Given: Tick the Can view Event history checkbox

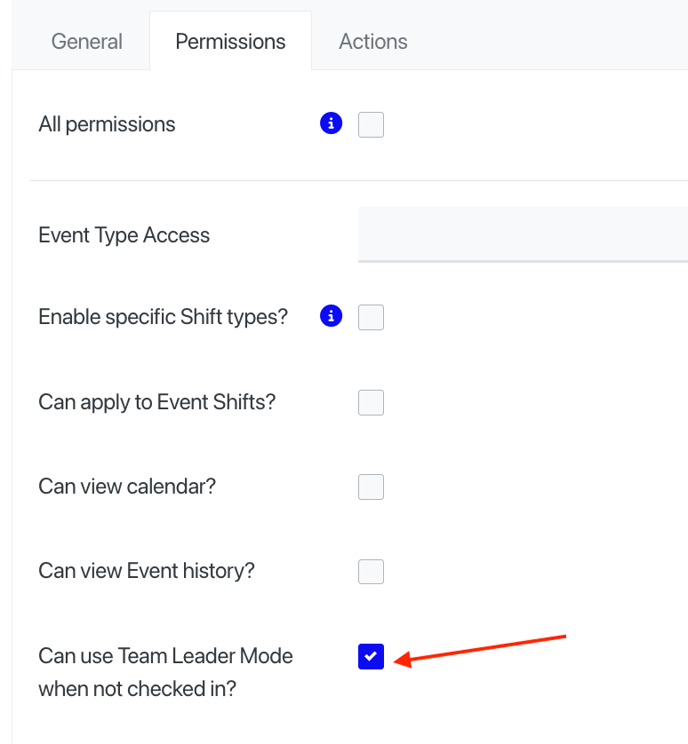Looking at the screenshot, I should (x=371, y=571).
